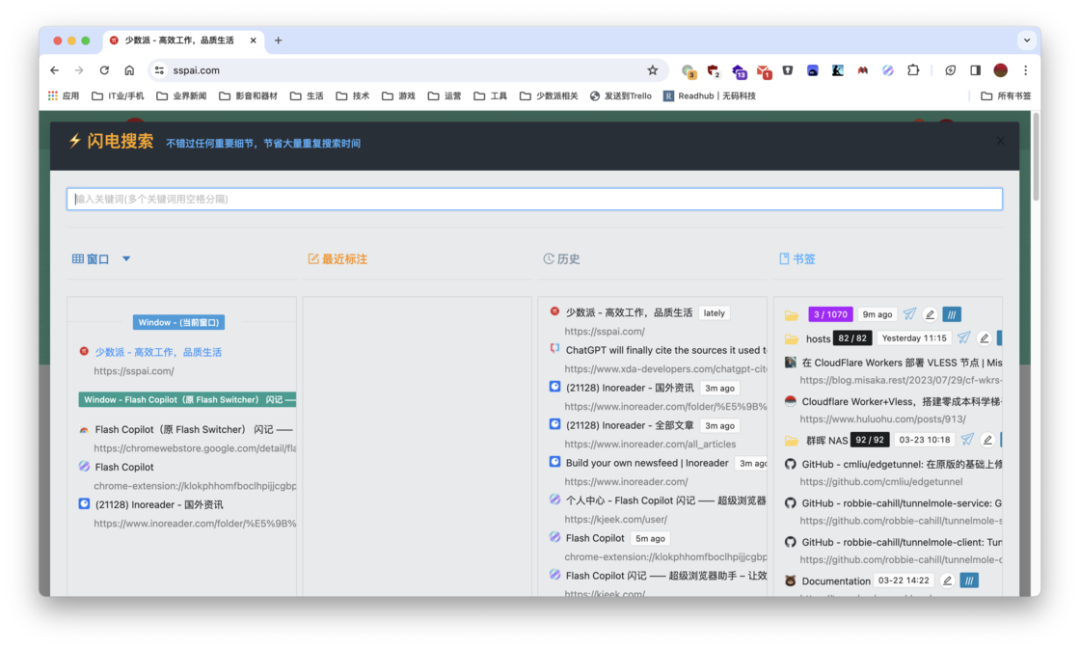Switch to the 书签 tab
The width and height of the screenshot is (1080, 648).
[797, 259]
